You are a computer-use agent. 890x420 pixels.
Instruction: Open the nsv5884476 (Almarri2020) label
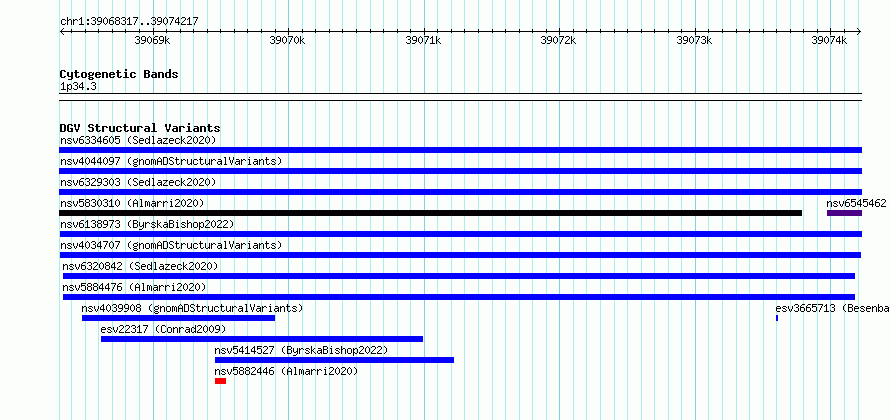(135, 287)
